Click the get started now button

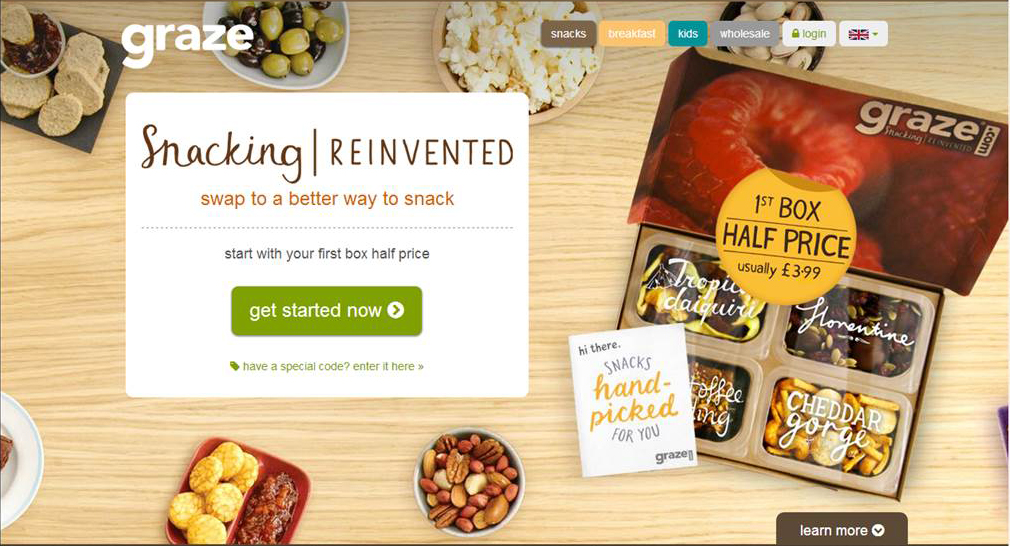coord(327,311)
